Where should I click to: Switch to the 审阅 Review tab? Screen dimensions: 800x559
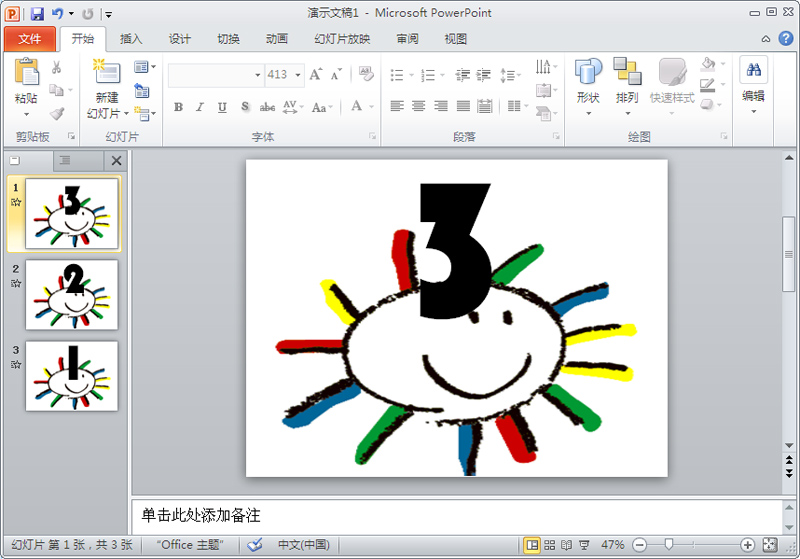tap(407, 39)
